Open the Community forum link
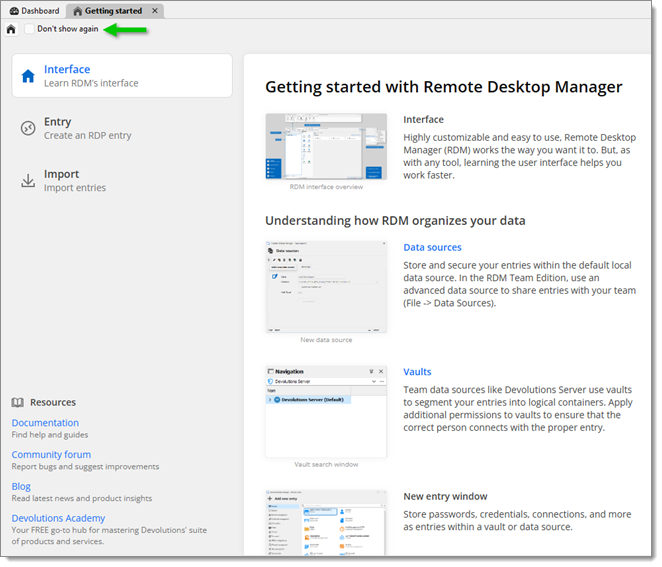The height and width of the screenshot is (567, 662). [x=51, y=455]
